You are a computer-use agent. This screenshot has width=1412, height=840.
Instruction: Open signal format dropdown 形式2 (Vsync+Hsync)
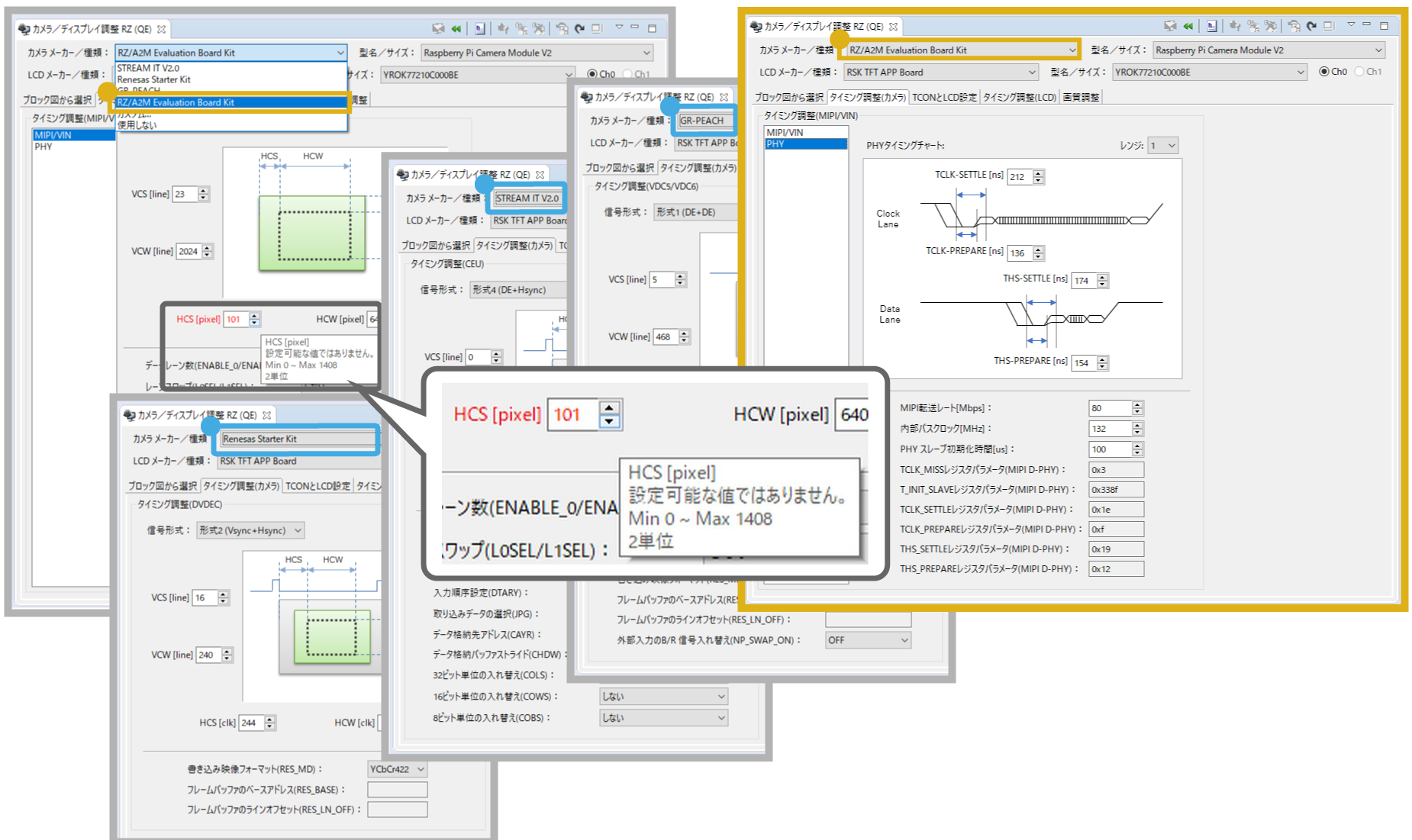[250, 530]
